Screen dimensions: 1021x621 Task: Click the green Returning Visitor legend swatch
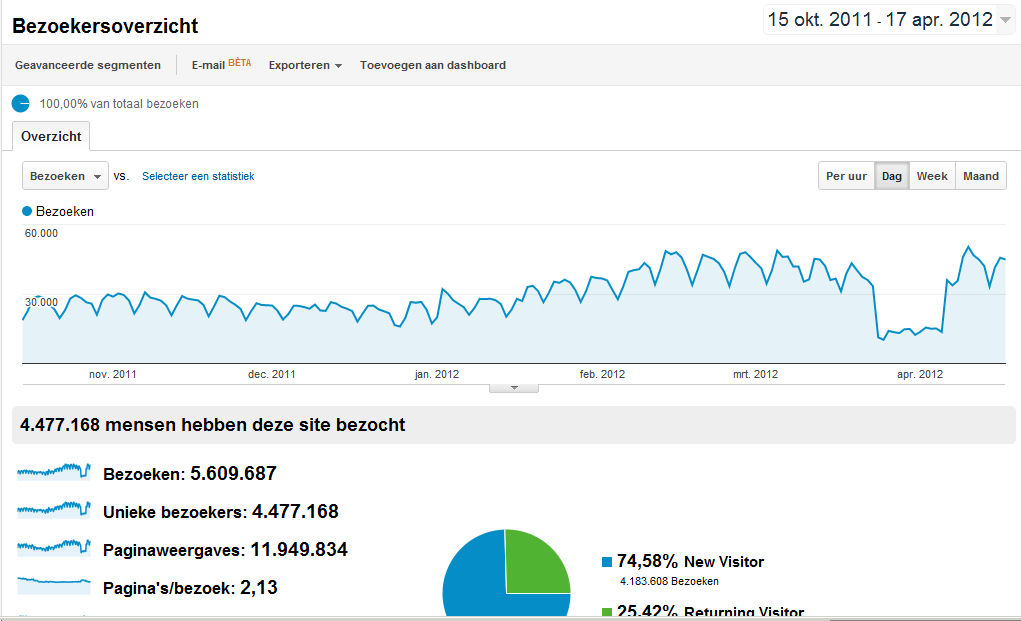607,612
